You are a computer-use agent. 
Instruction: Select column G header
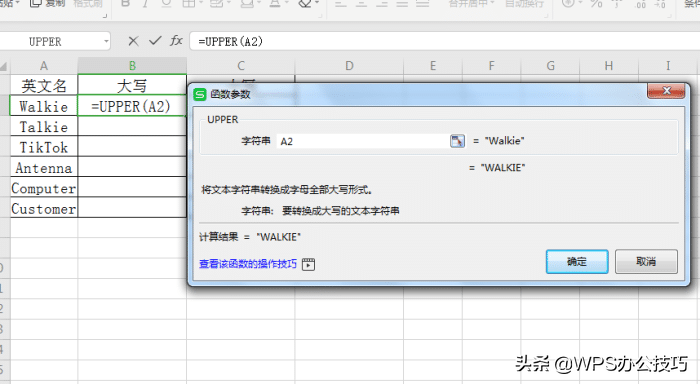pos(550,66)
